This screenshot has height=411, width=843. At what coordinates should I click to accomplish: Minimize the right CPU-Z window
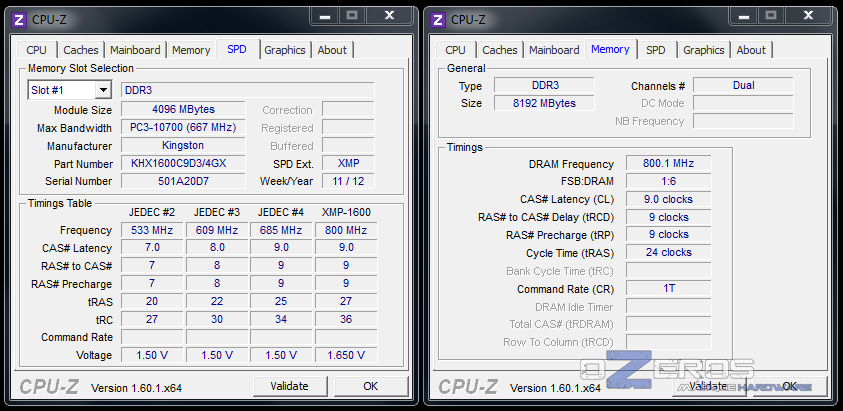coord(744,16)
